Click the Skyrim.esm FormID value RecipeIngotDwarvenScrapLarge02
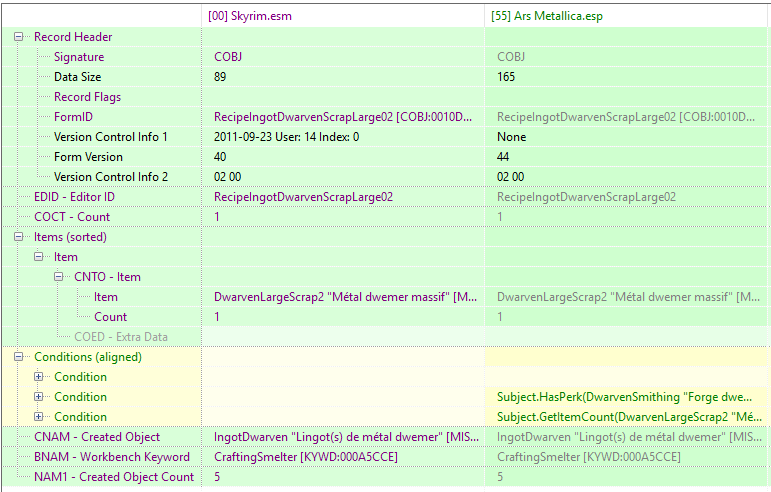 pos(343,117)
